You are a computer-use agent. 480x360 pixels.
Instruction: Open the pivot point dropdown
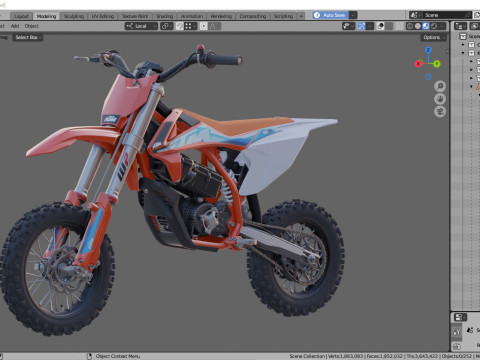(x=166, y=26)
